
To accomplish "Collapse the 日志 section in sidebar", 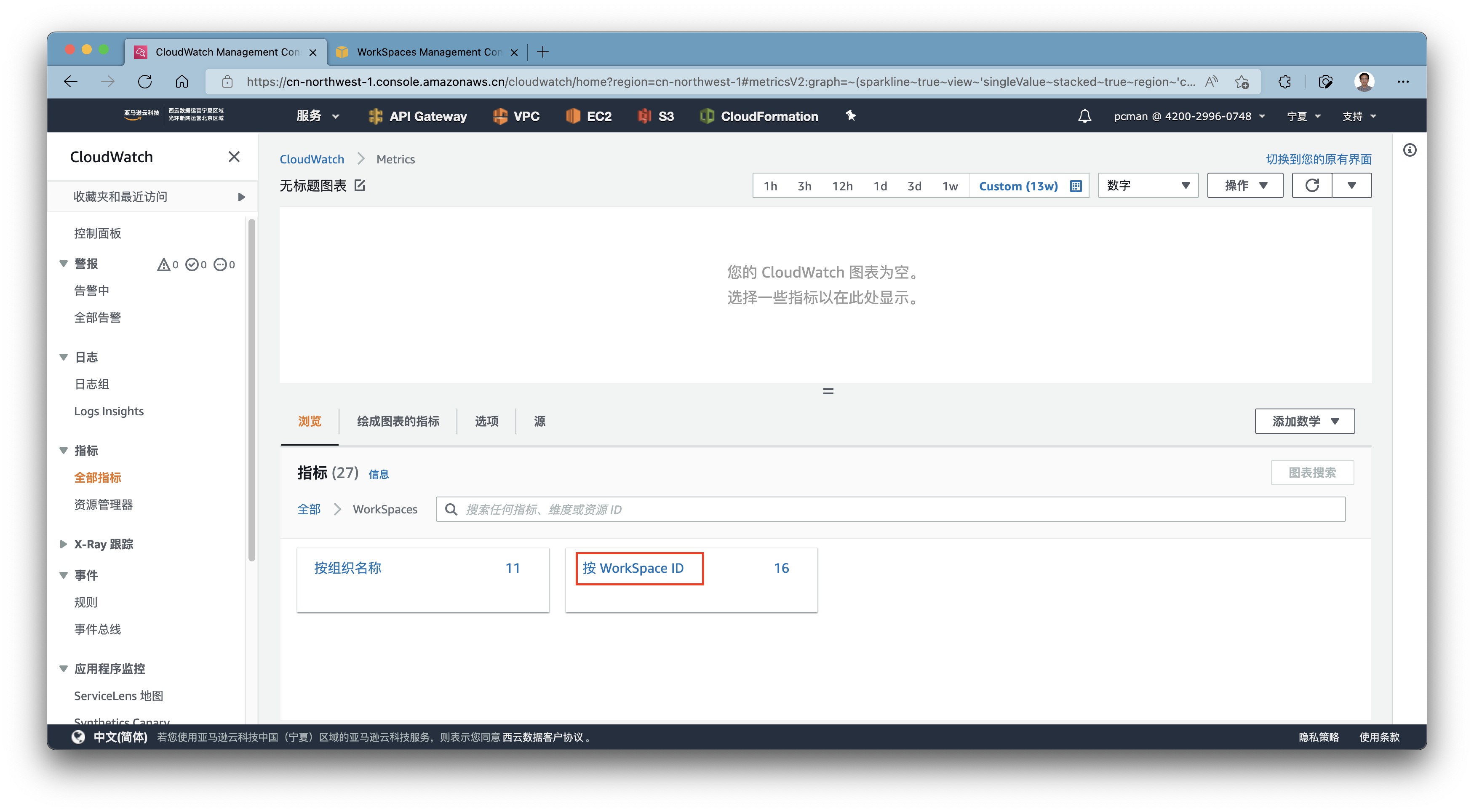I will point(64,357).
